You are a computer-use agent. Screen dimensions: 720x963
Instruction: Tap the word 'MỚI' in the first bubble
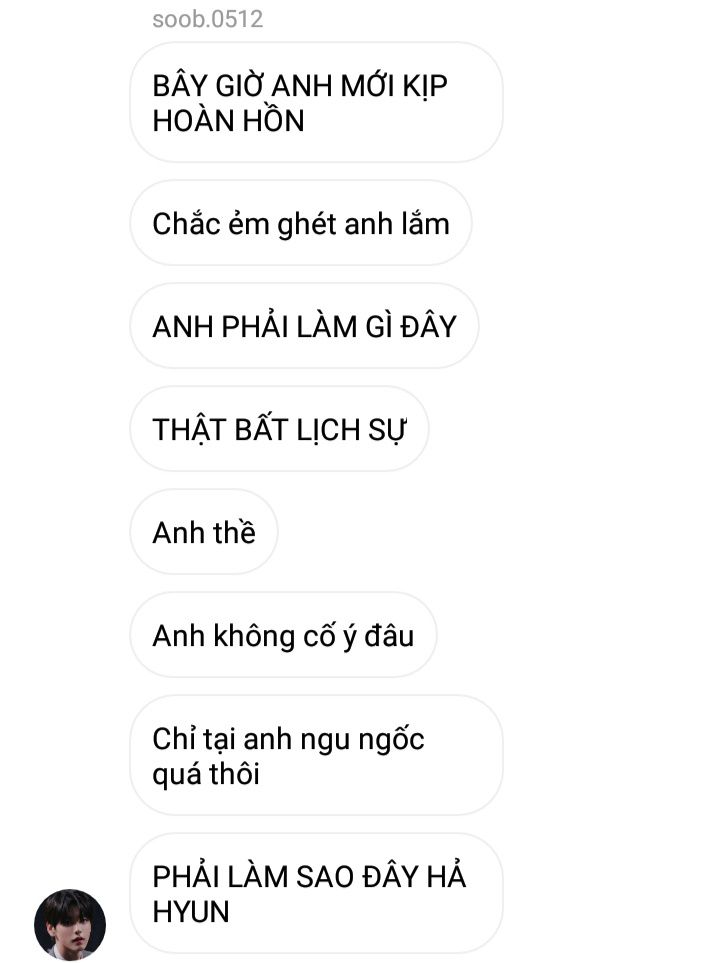tap(367, 86)
